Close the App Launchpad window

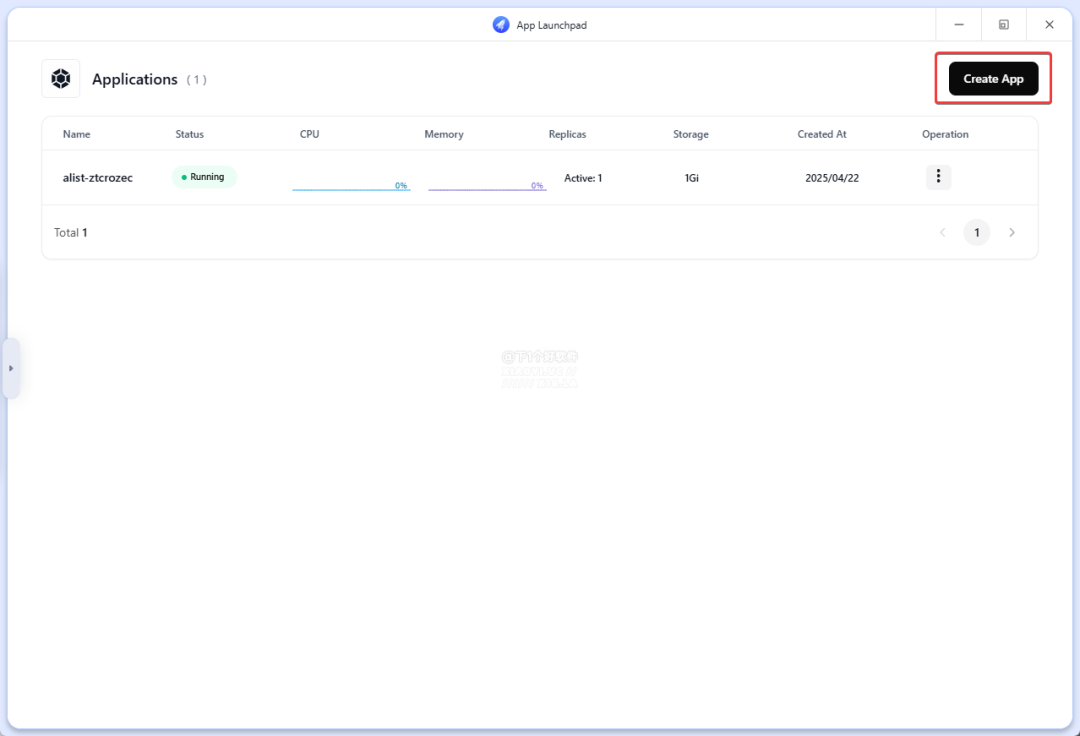tap(1049, 25)
